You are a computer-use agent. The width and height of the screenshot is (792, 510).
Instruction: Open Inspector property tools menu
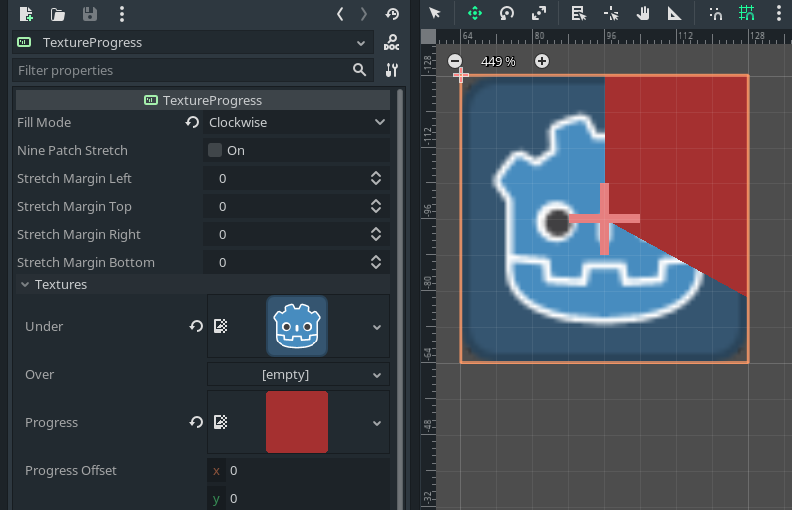point(391,70)
